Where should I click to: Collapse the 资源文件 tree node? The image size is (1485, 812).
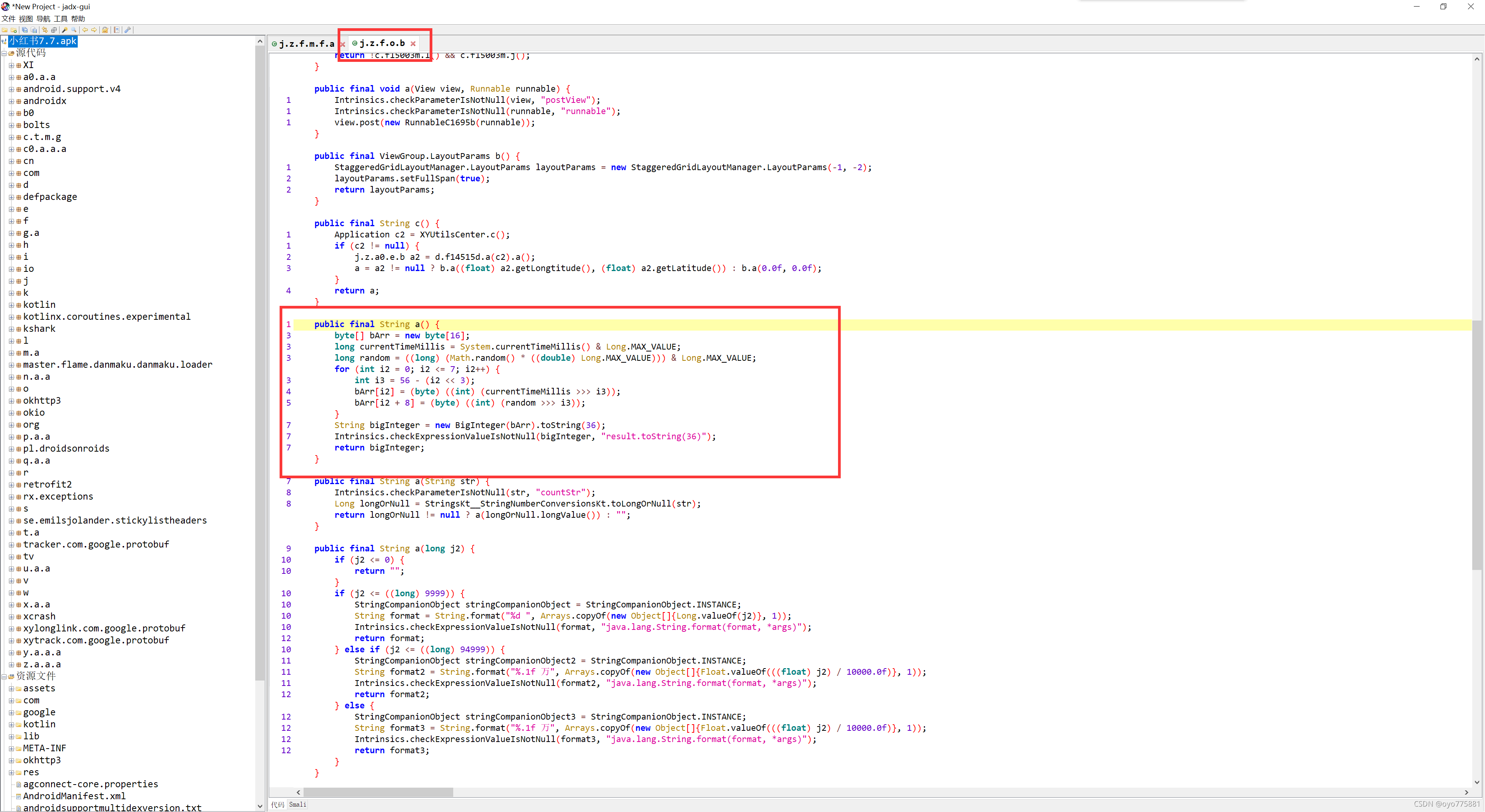(4, 677)
